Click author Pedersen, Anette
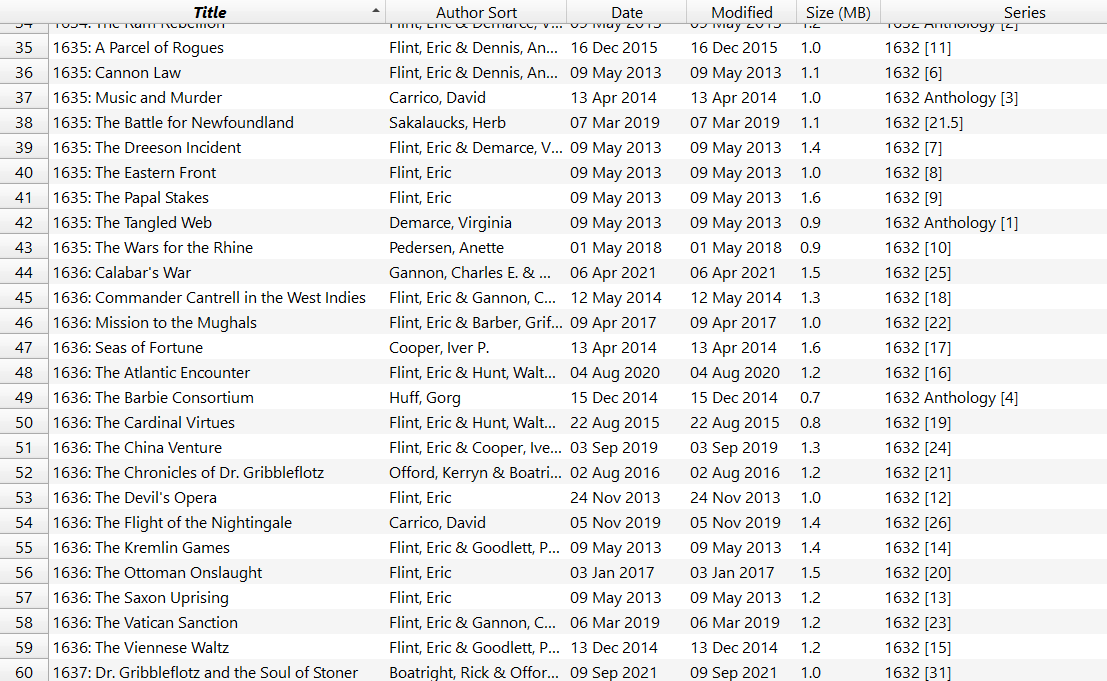The image size is (1107, 681). click(x=447, y=248)
